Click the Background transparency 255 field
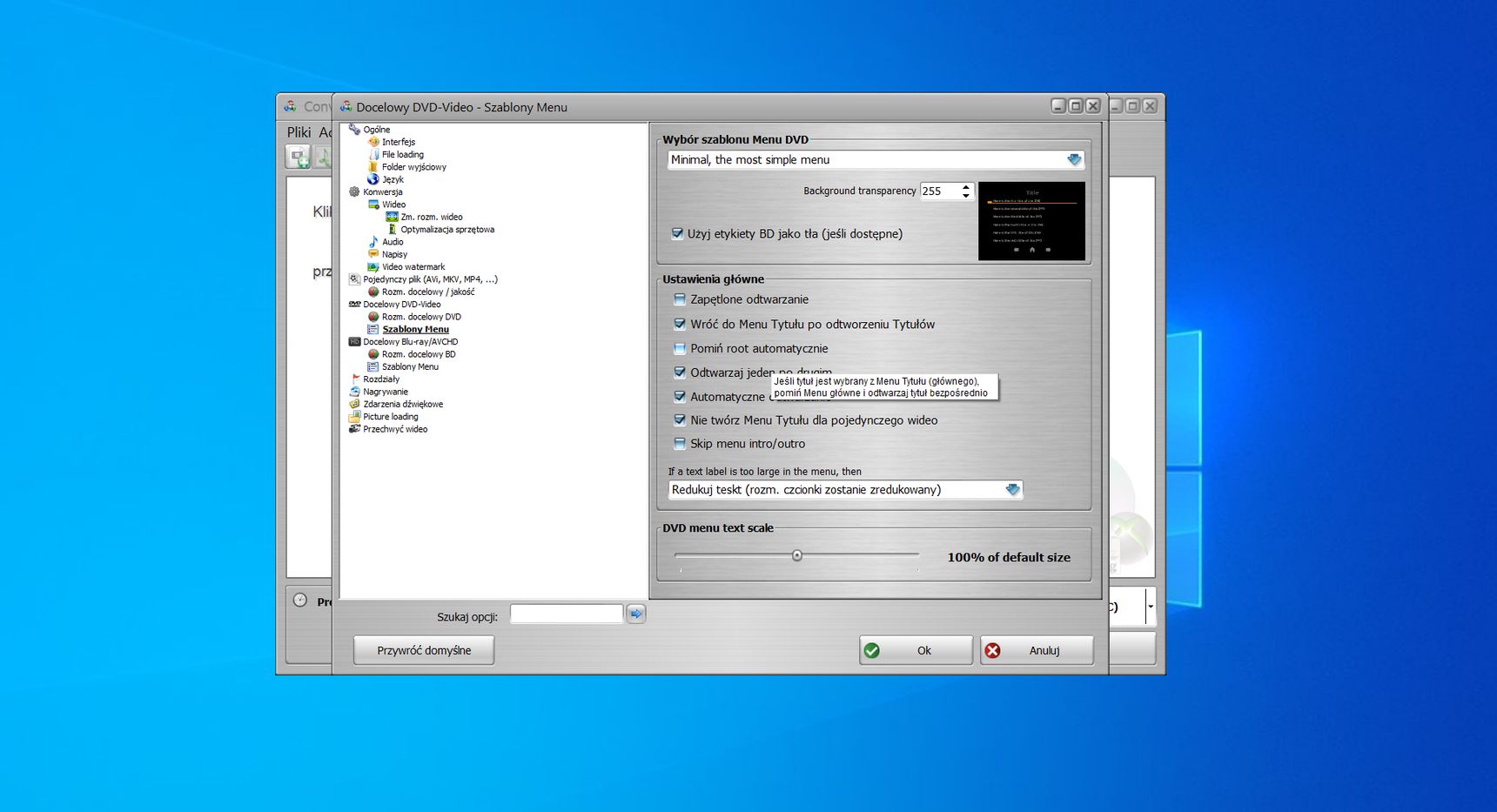Viewport: 1497px width, 812px height. click(939, 191)
